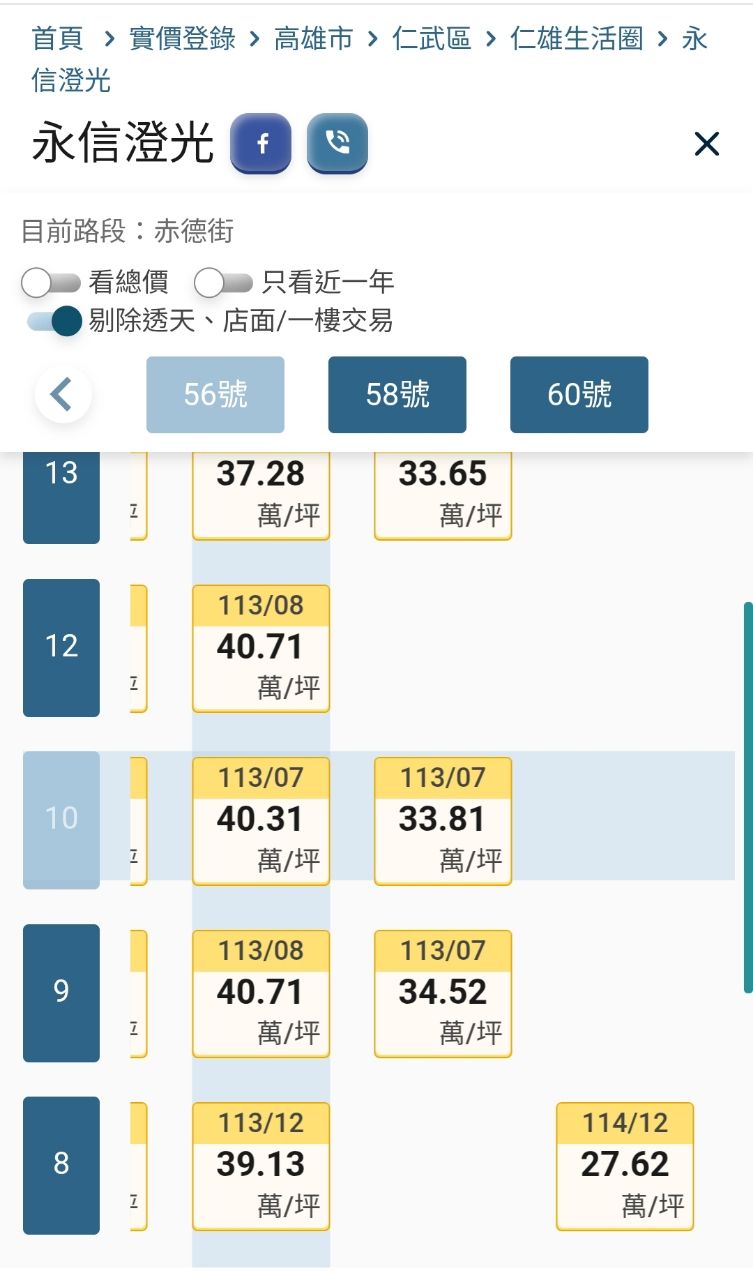Select floor 8 button

(60, 1166)
